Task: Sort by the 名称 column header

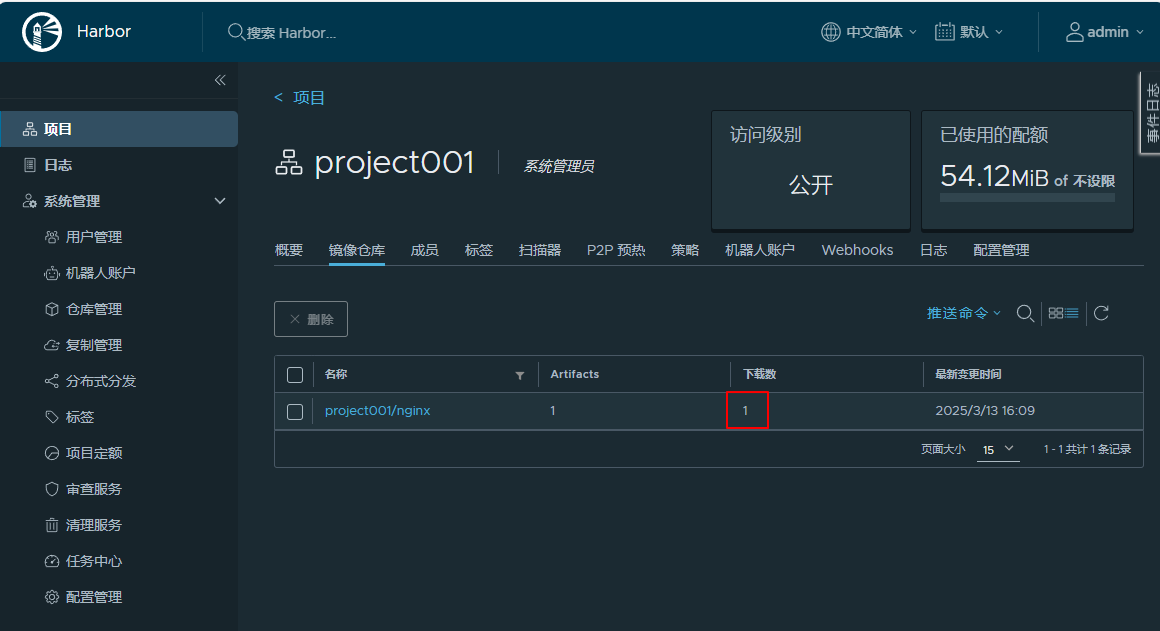Action: click(336, 374)
